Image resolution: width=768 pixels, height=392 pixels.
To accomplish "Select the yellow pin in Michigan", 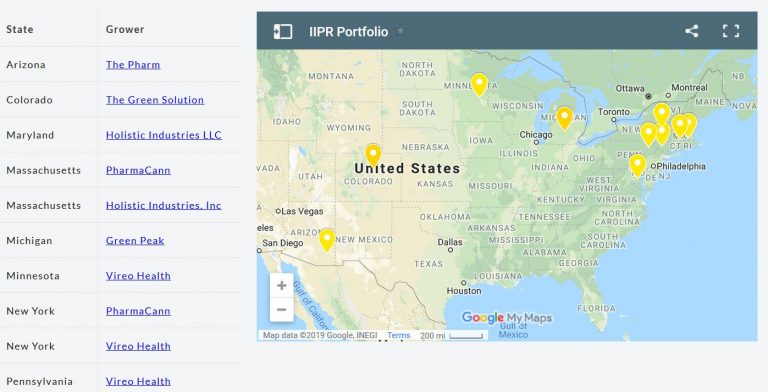I will [x=564, y=118].
